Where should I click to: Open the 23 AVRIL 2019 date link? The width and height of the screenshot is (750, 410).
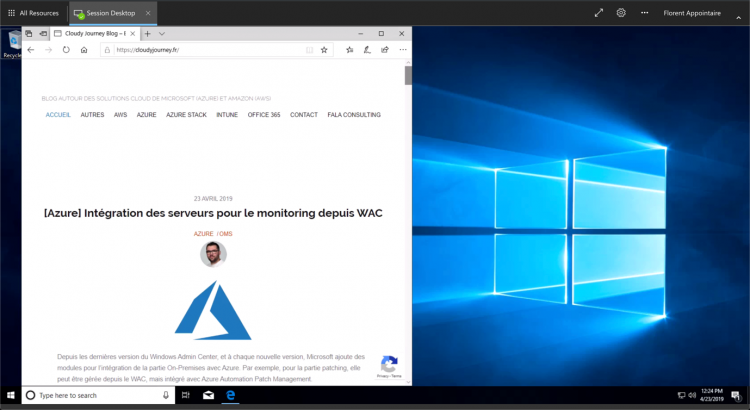(213, 199)
